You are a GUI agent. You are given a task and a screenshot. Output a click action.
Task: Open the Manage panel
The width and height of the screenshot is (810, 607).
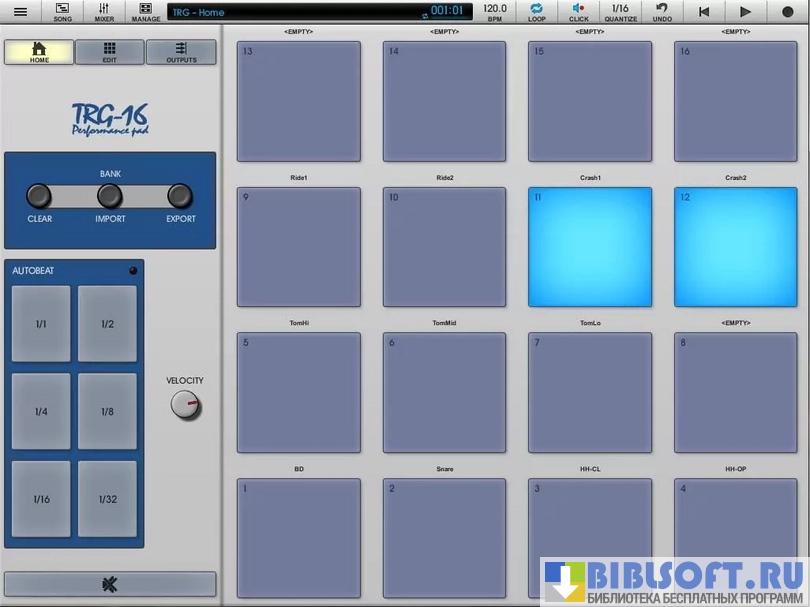pyautogui.click(x=146, y=12)
